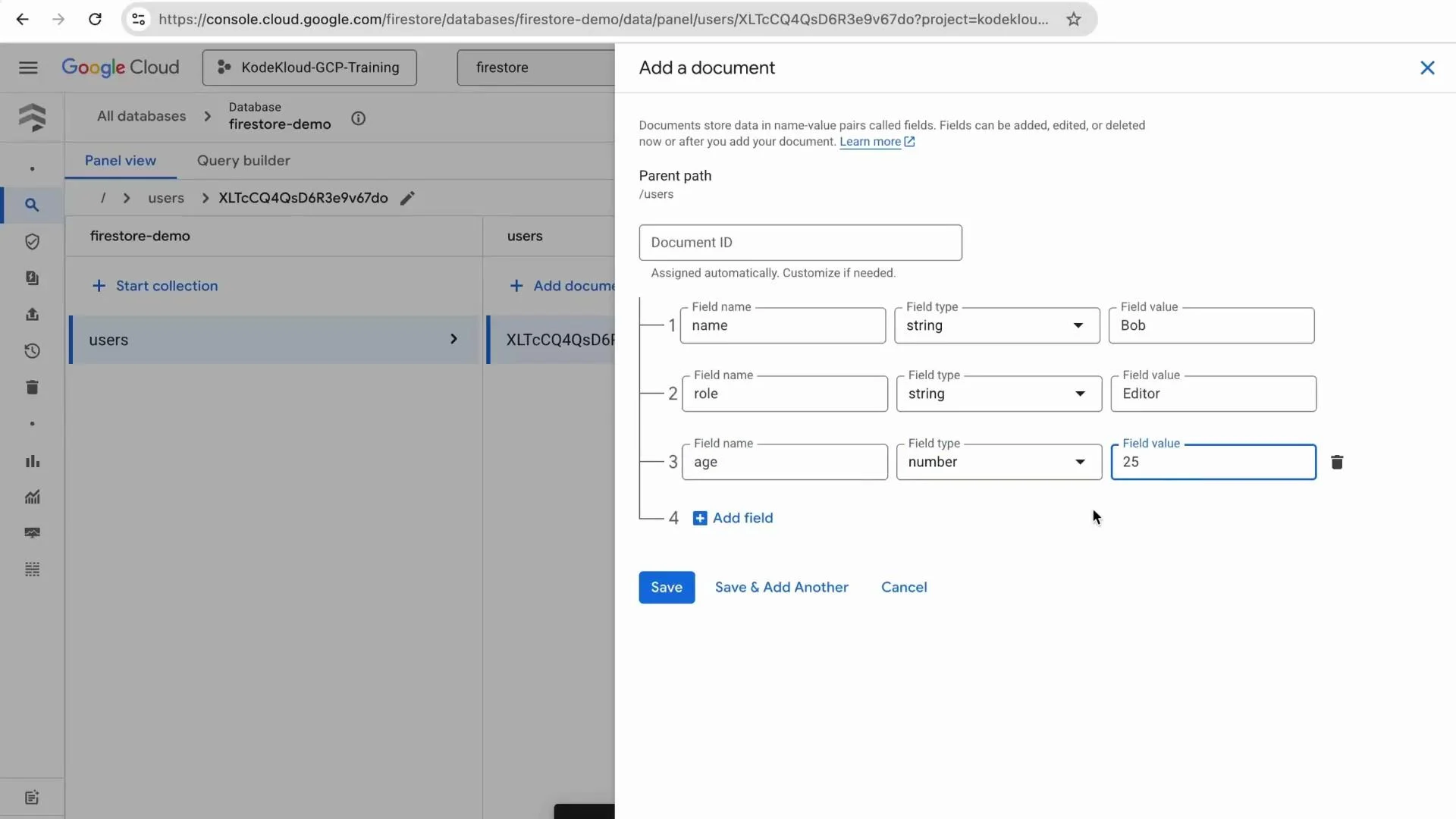Click Save button
Screen dimensions: 1456x819
[x=667, y=587]
